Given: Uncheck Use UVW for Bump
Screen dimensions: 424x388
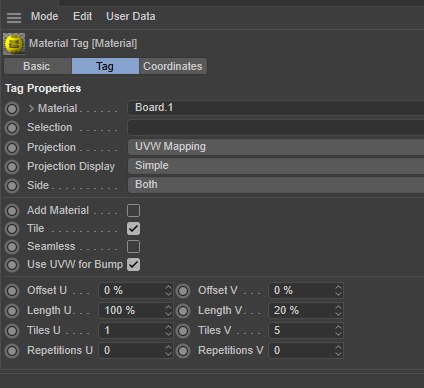Looking at the screenshot, I should tap(133, 265).
